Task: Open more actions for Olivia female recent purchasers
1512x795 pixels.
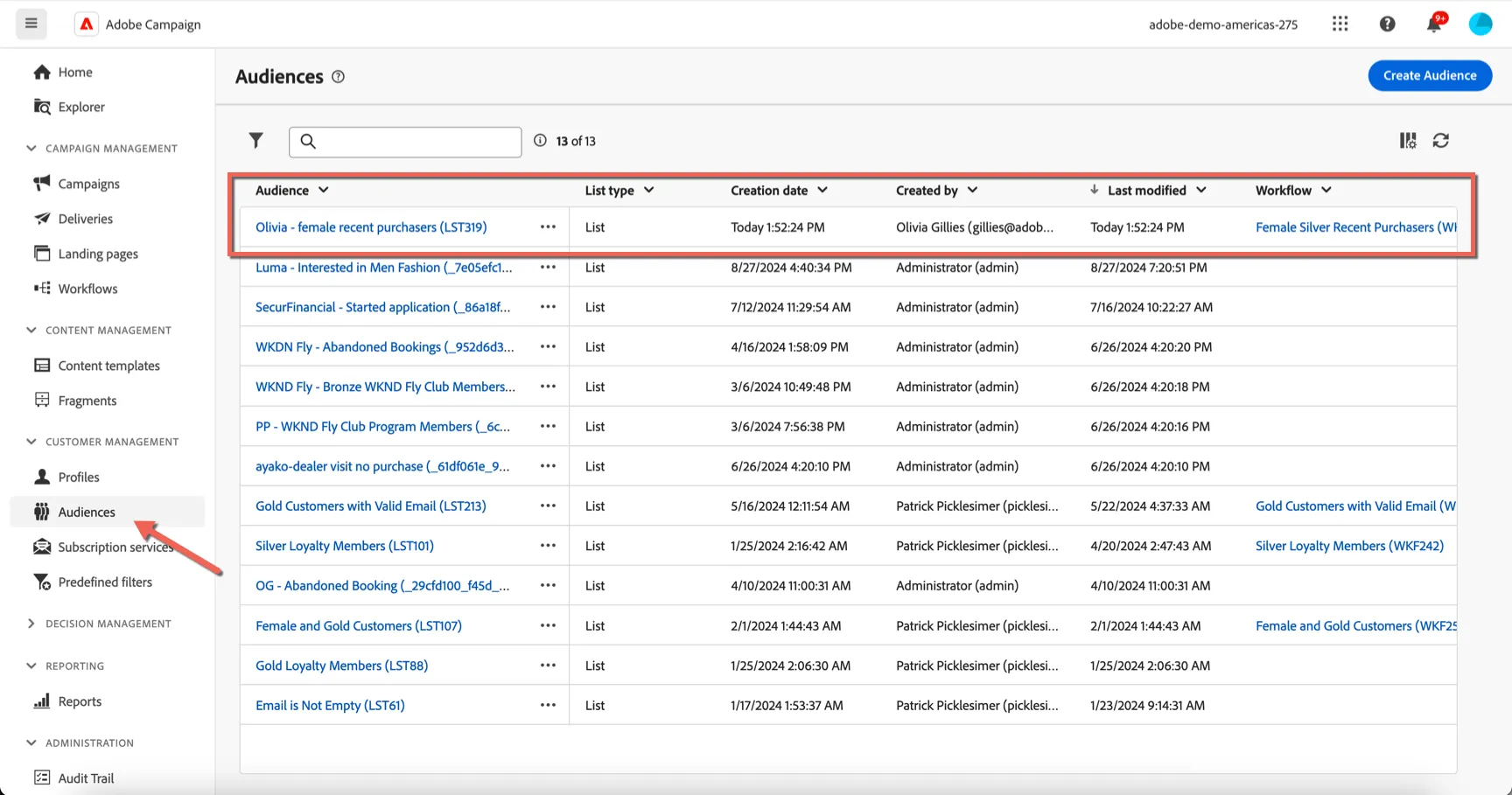Action: pos(549,227)
